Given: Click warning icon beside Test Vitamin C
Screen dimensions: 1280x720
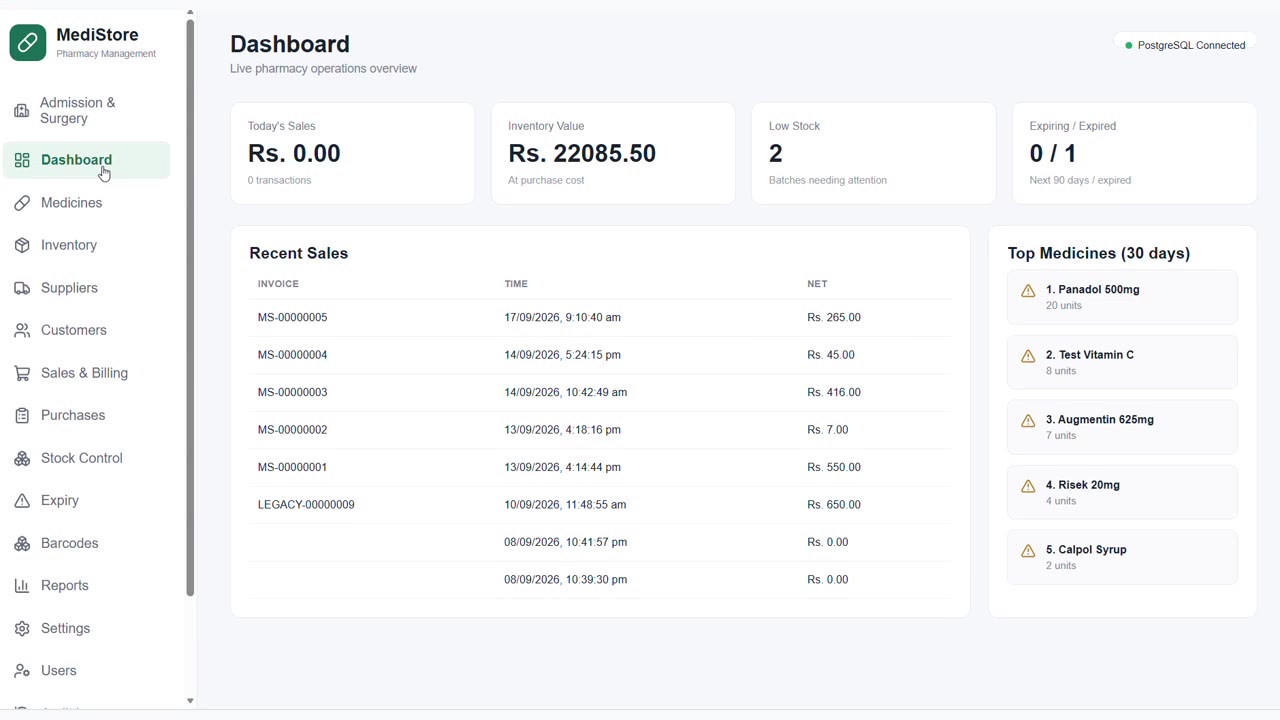Looking at the screenshot, I should 1028,356.
